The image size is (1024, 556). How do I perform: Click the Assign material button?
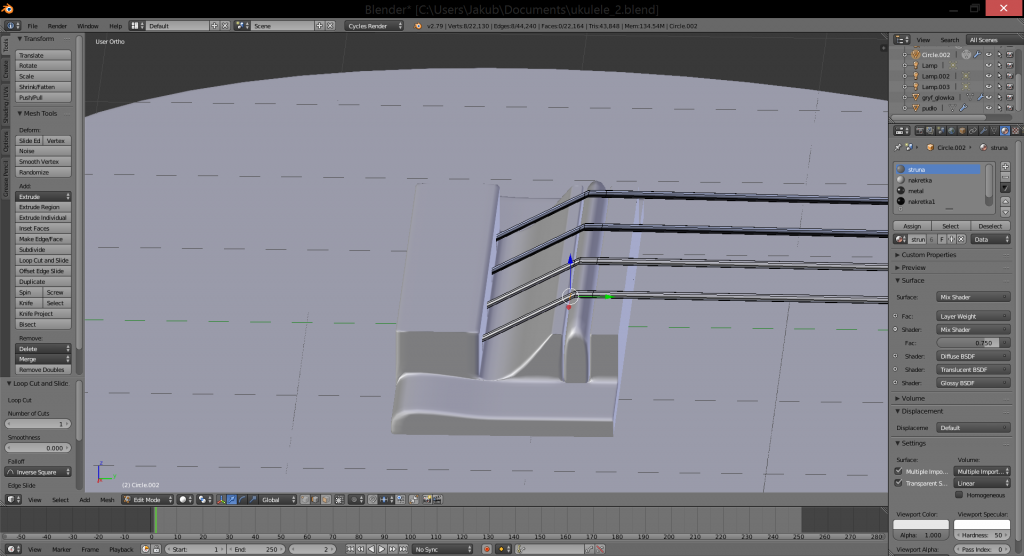(x=912, y=226)
